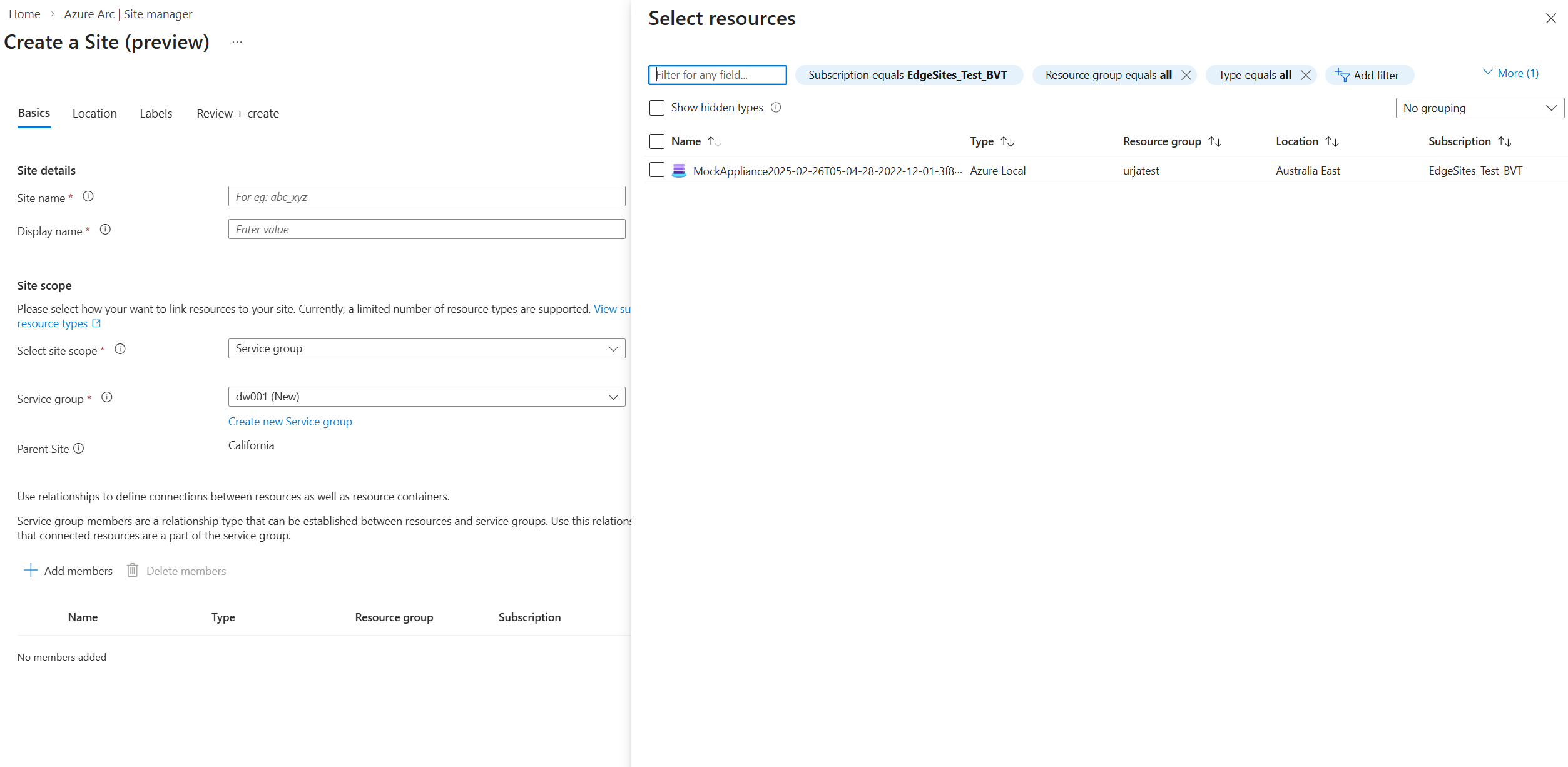This screenshot has height=767, width=1568.
Task: Switch to the Basics tab
Action: point(34,113)
